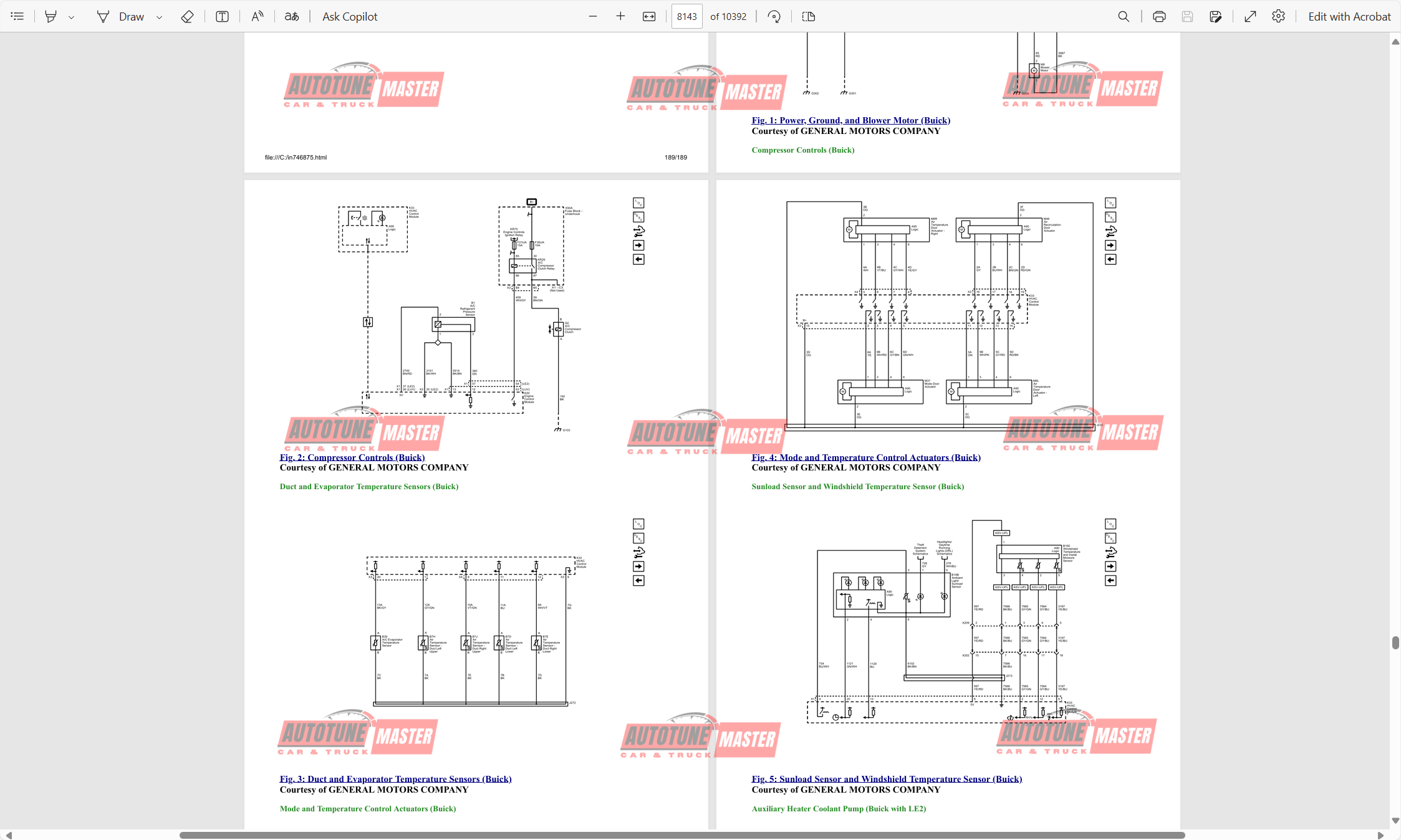This screenshot has height=840, width=1401.
Task: Toggle the page view layout button
Action: [x=809, y=17]
